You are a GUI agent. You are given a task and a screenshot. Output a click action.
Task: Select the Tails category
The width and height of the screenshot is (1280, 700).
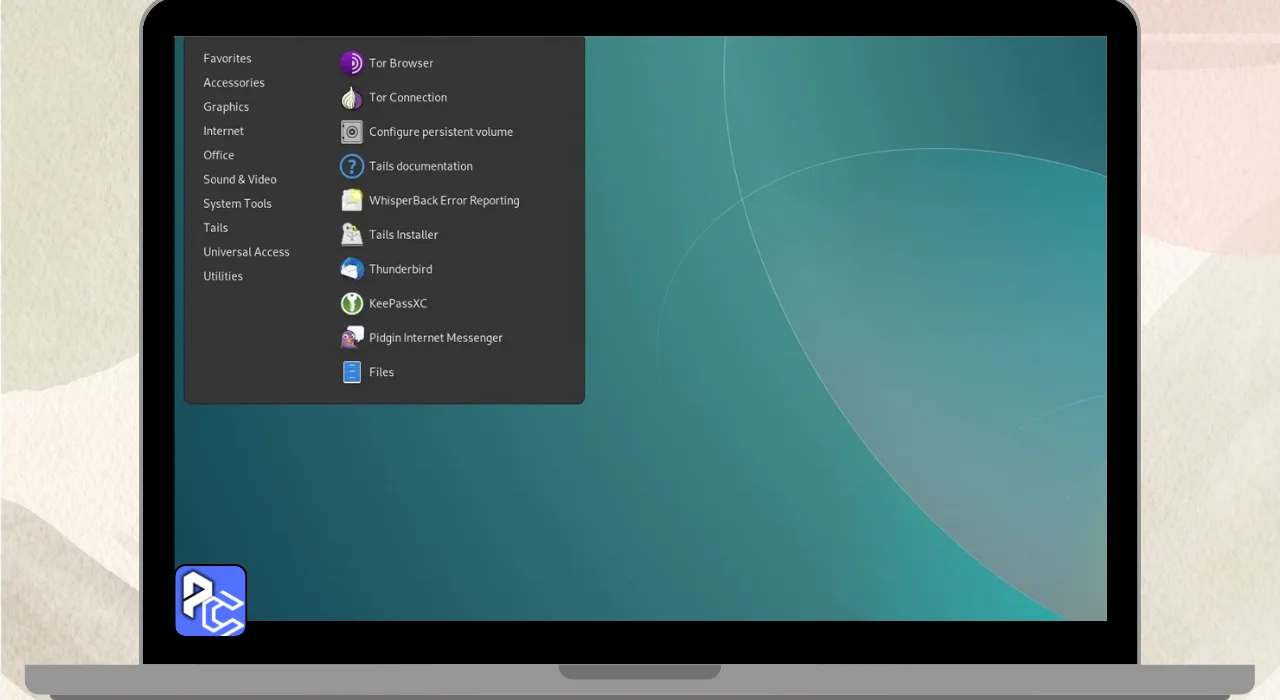tap(216, 228)
